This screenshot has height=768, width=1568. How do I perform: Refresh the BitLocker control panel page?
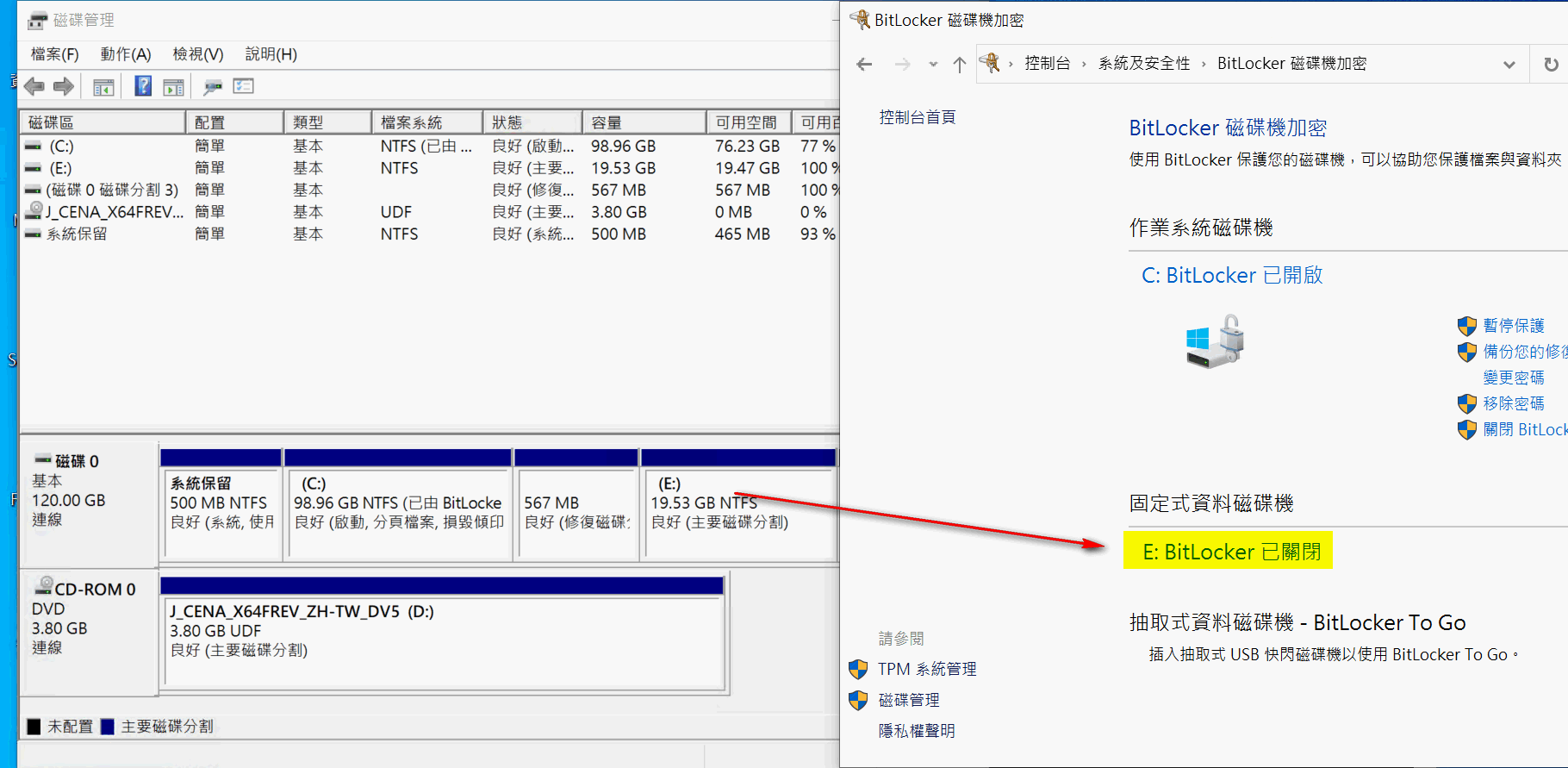pos(1551,64)
